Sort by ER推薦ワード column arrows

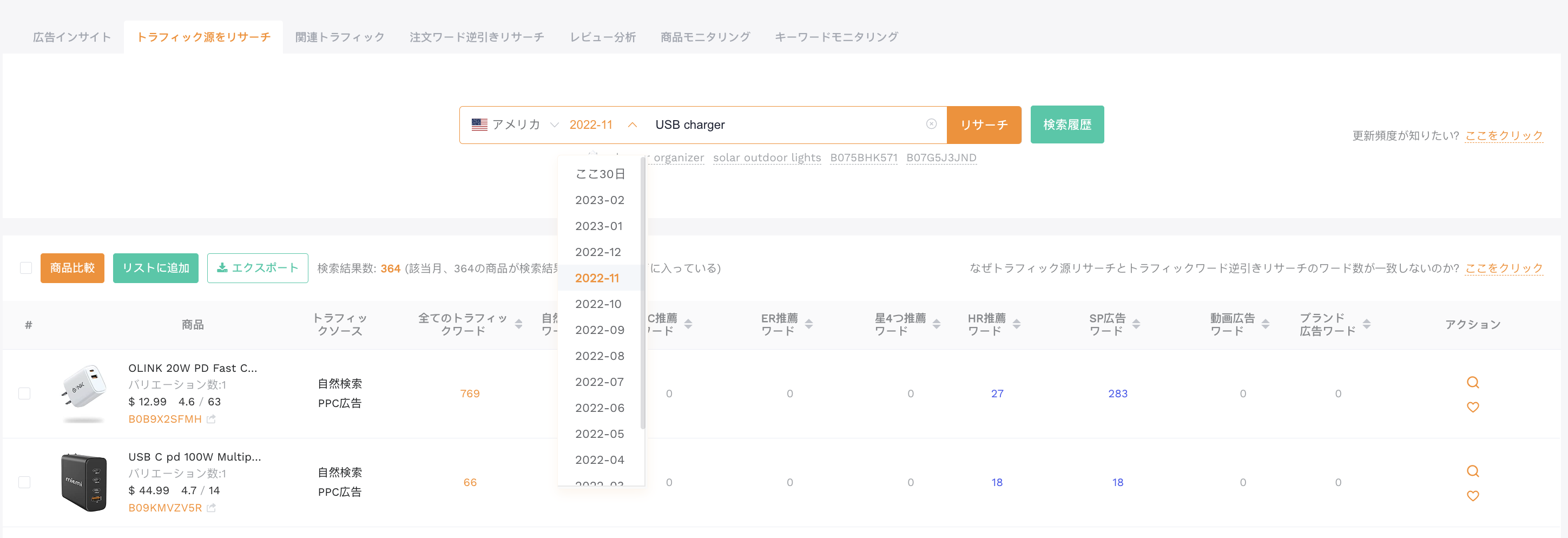(x=809, y=324)
